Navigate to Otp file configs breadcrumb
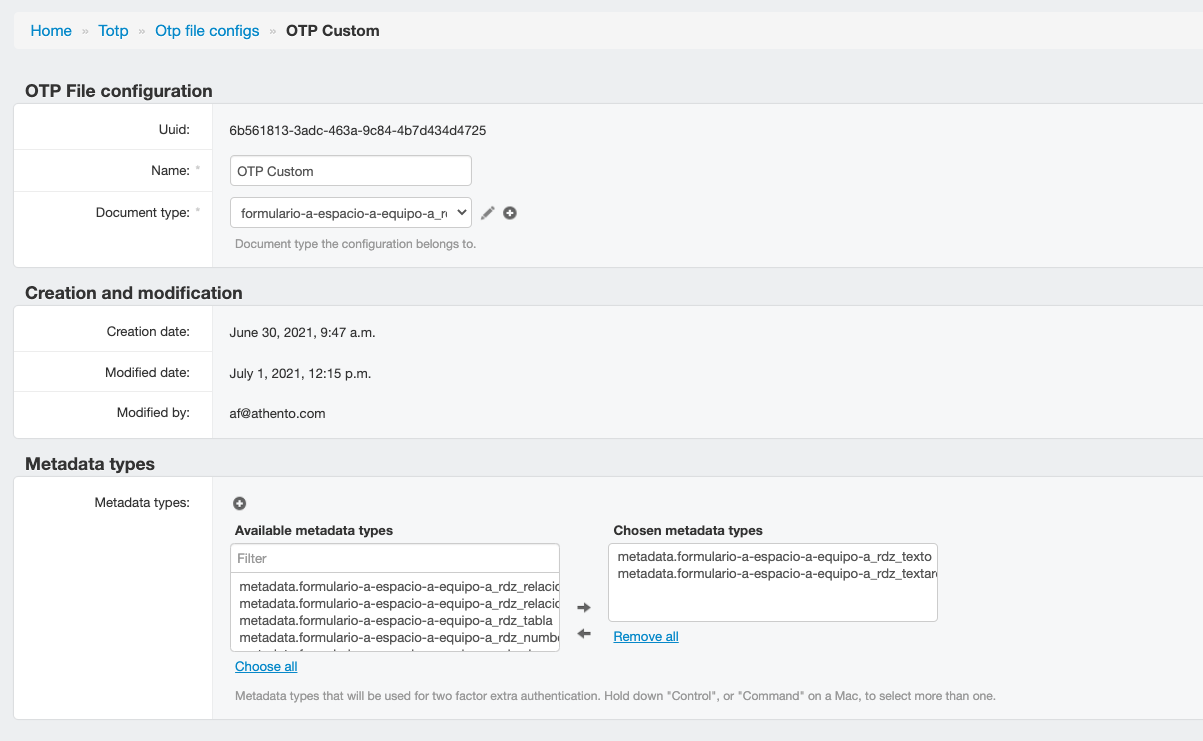 point(207,31)
